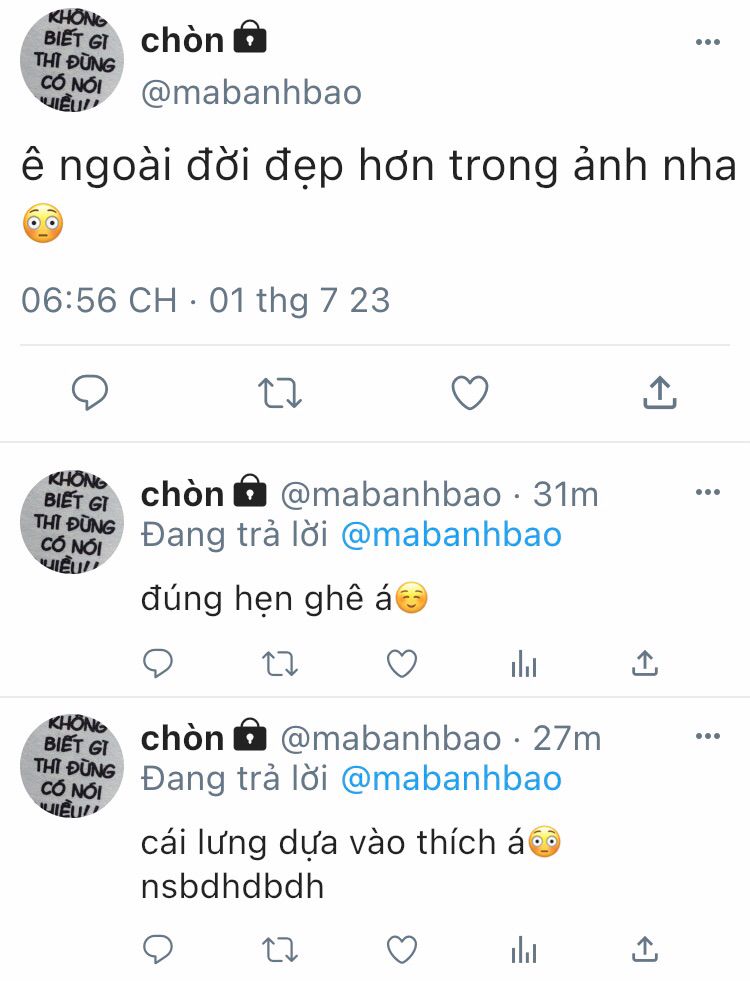Open chòn's profile picture on main tweet
The height and width of the screenshot is (981, 750).
coord(72,60)
